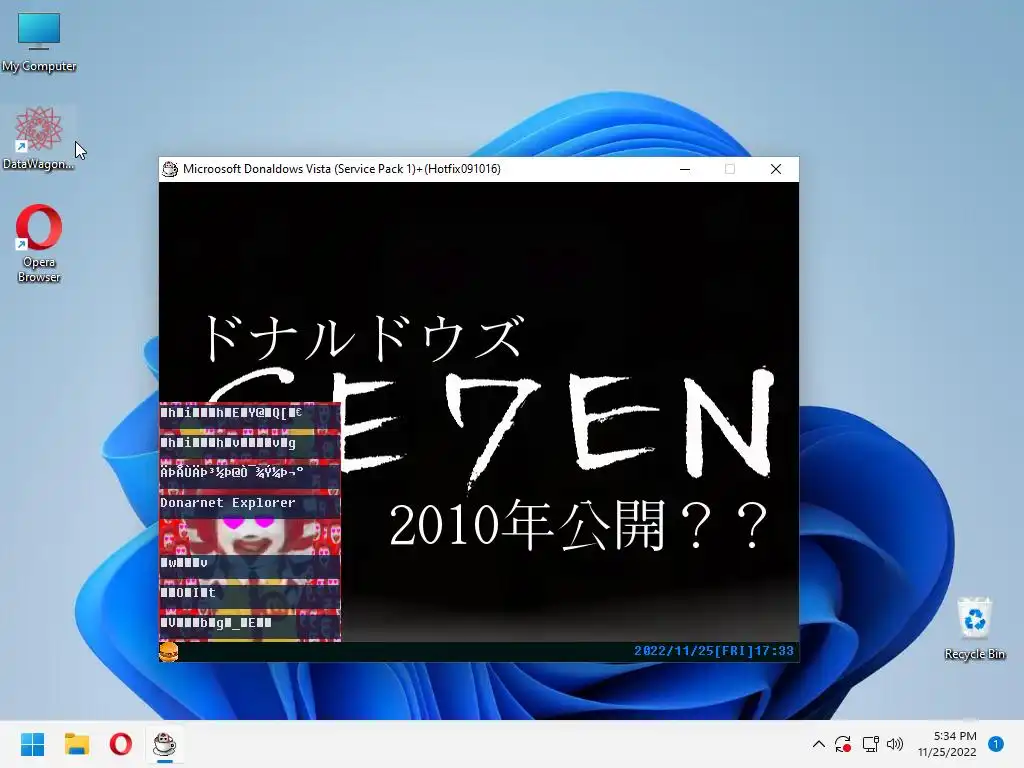
Task: Select the garbled menu entry containing 'O' and 'I' and ending in 't'
Action: (x=249, y=593)
